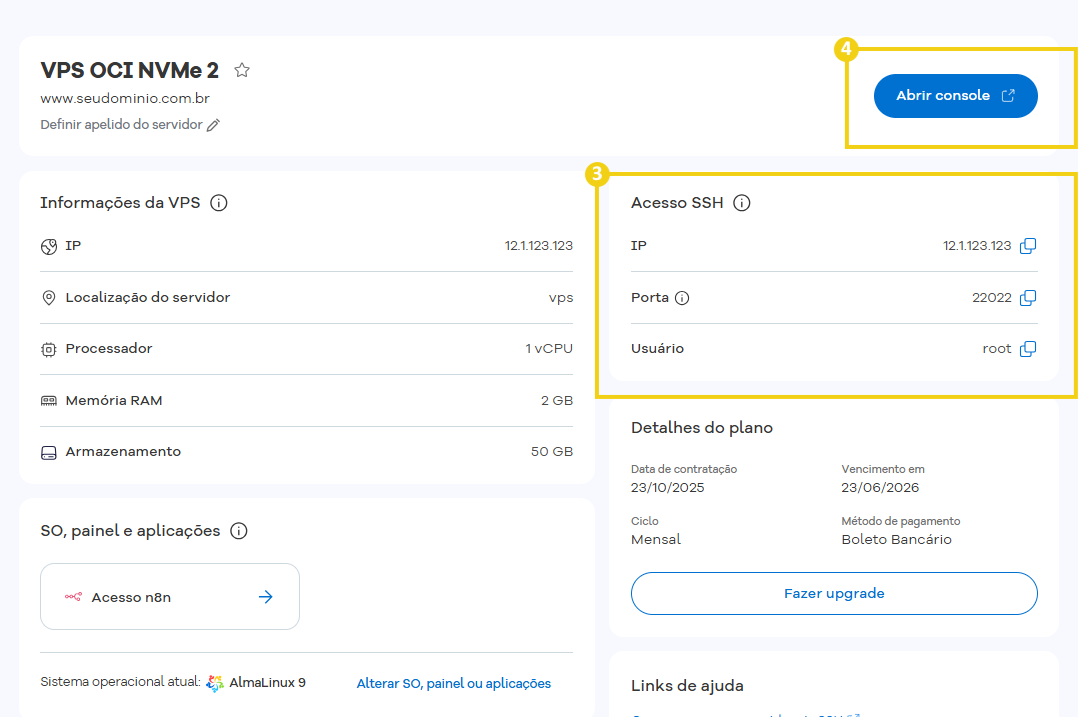Click the arrow in Acesso n8n card

[x=265, y=597]
